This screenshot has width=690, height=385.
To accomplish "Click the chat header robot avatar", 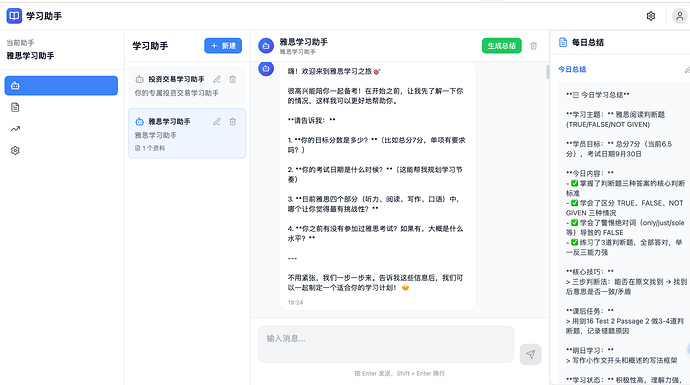I will tap(266, 46).
